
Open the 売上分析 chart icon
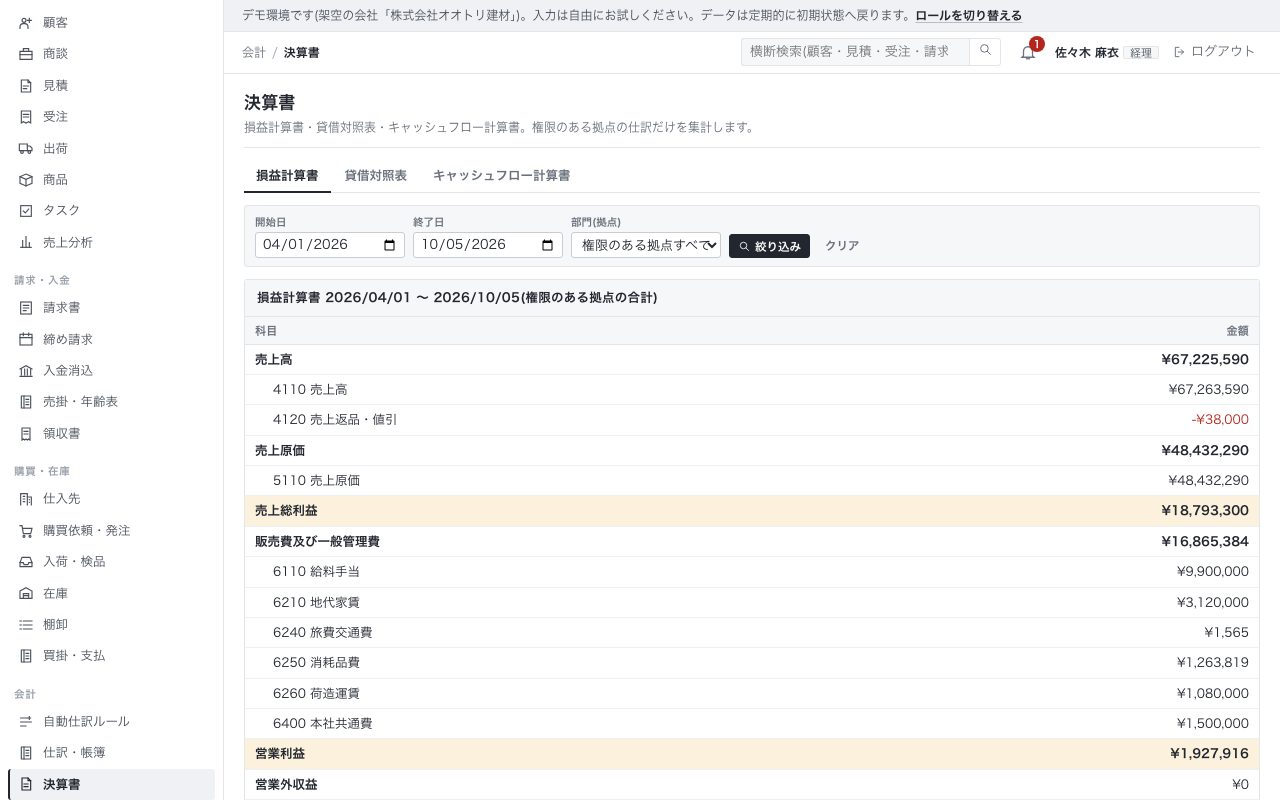26,243
